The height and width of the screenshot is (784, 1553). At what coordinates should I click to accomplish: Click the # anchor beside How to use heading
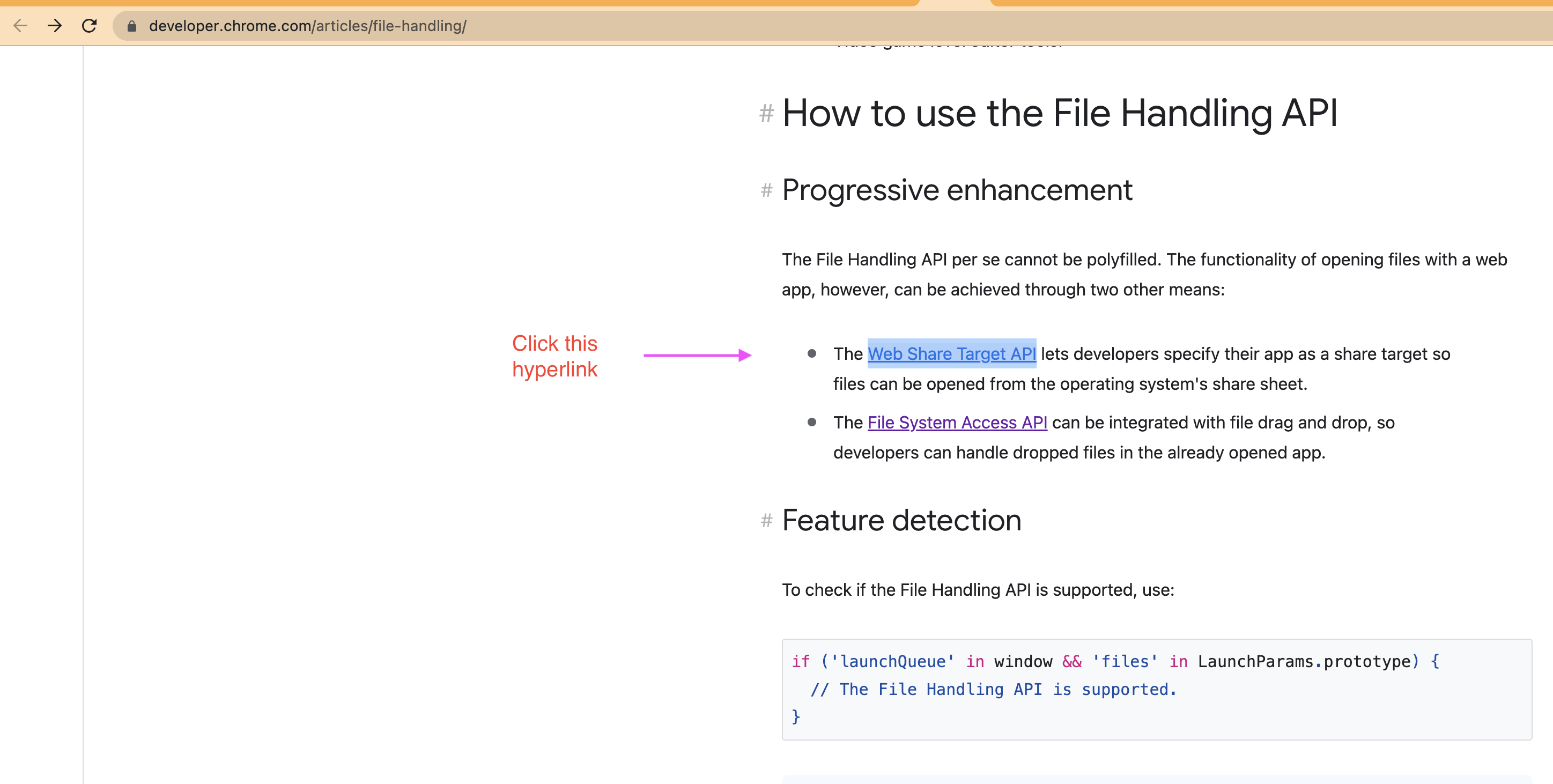coord(766,113)
